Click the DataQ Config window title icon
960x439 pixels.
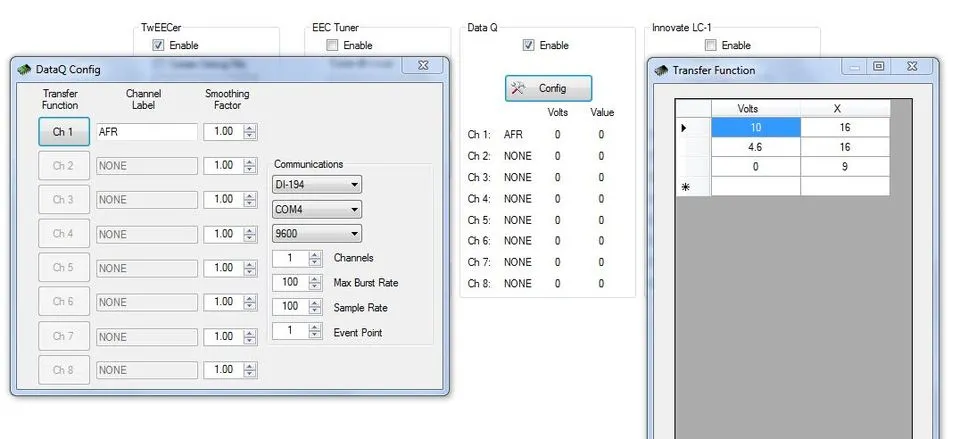pos(24,69)
